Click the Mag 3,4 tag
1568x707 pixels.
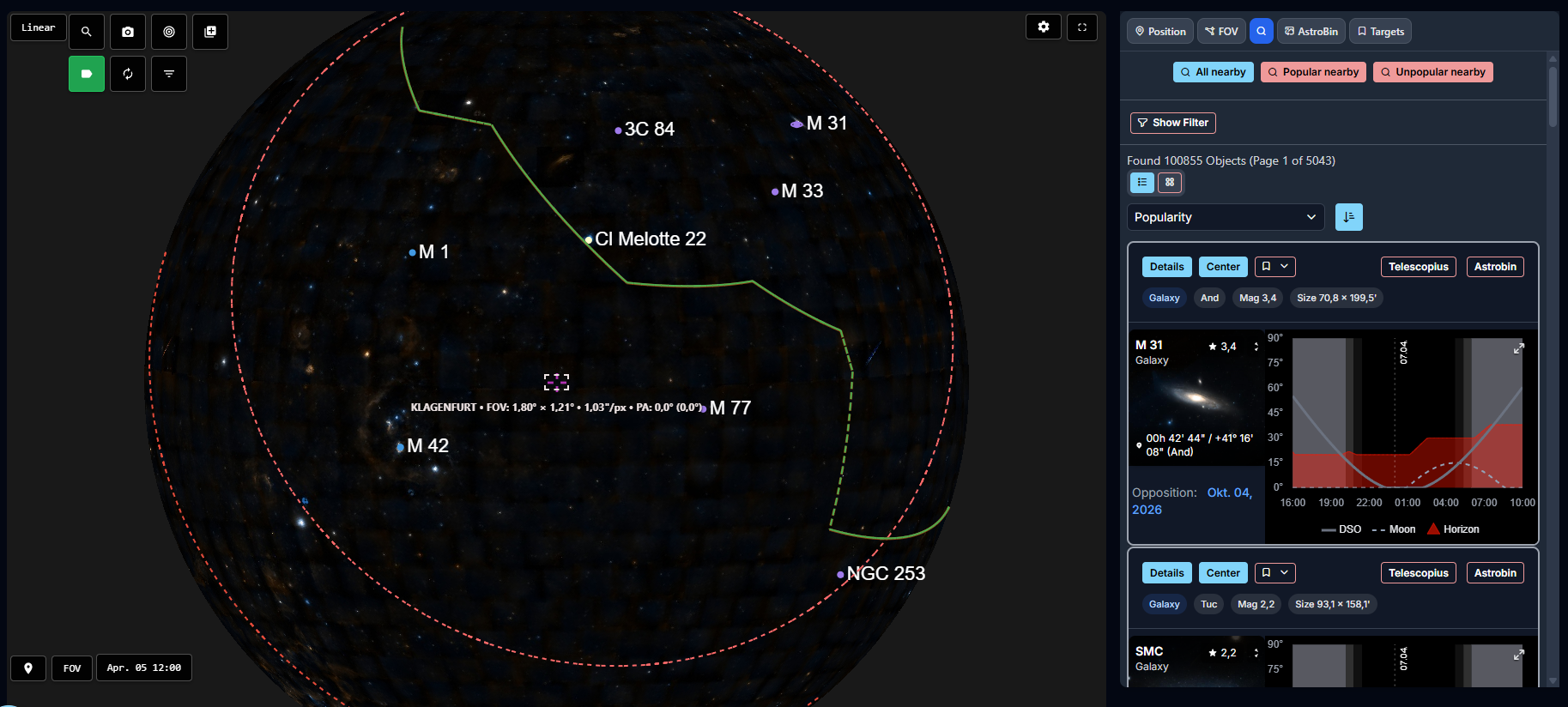1257,298
